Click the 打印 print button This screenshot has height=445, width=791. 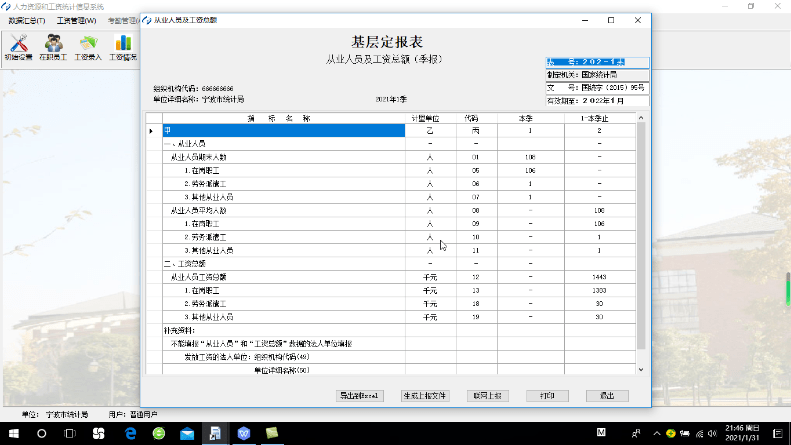pos(547,395)
